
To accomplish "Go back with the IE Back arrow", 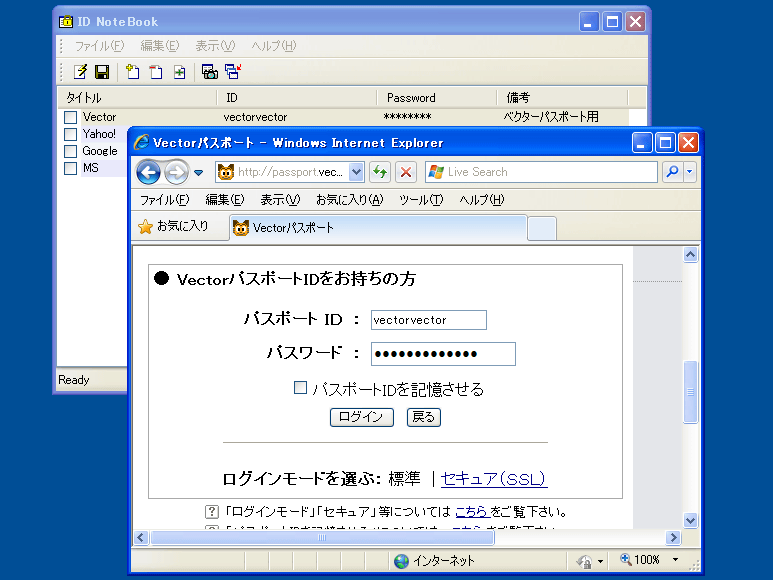I will 148,172.
